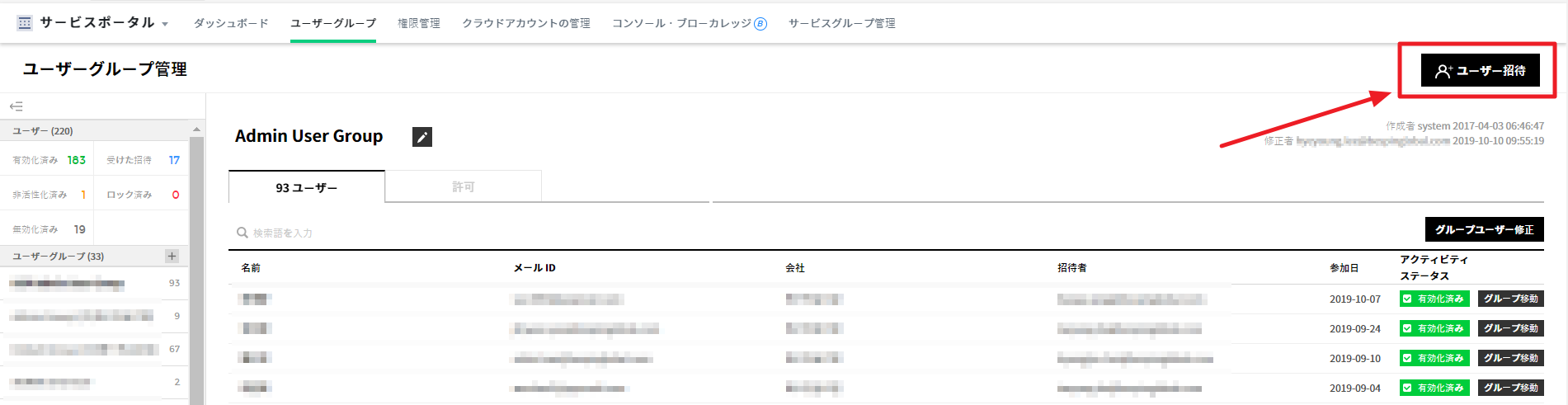1568x405 pixels.
Task: Switch to the 許可 tab
Action: 463,187
